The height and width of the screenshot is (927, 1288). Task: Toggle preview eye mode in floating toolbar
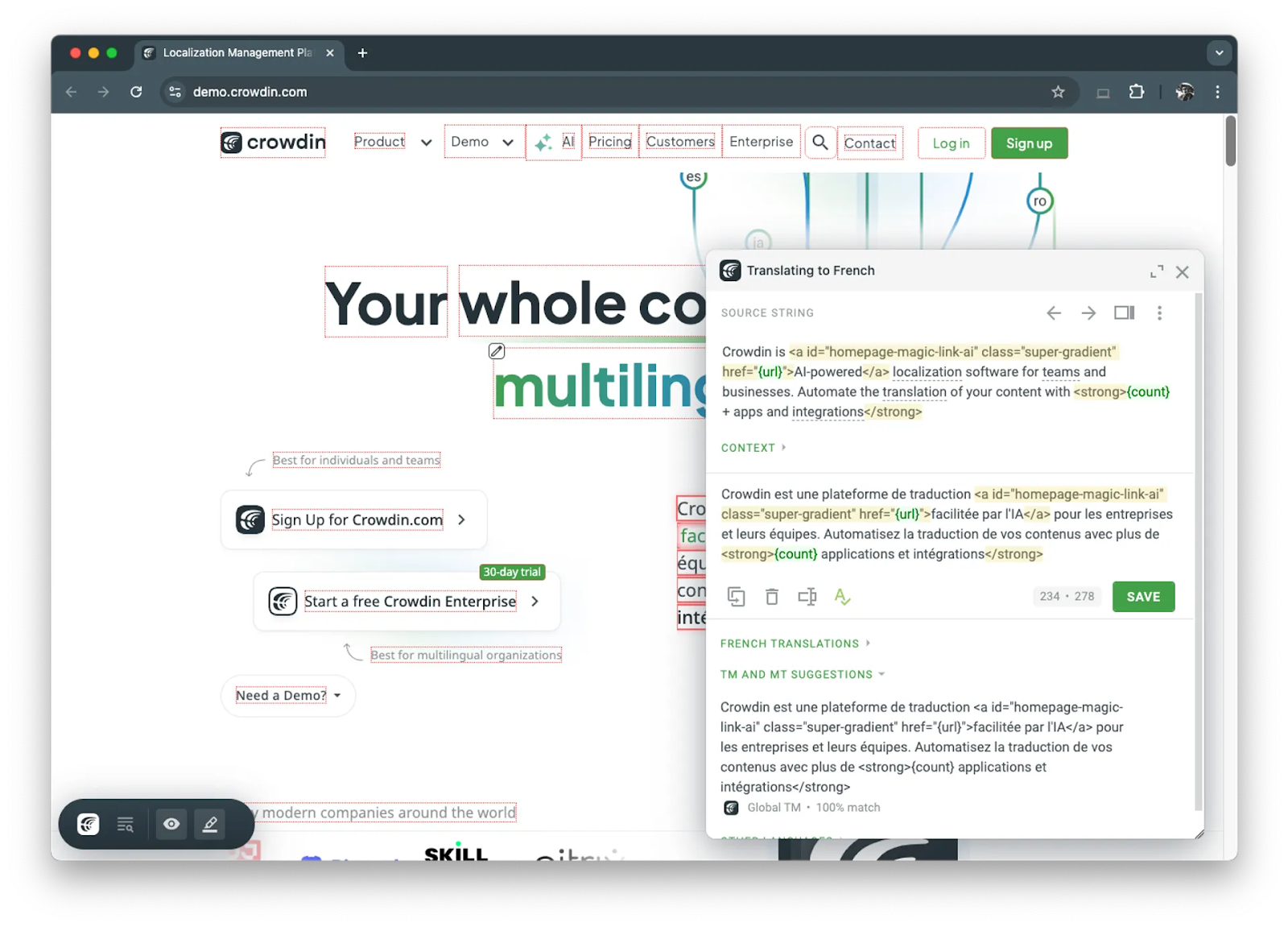[x=171, y=823]
